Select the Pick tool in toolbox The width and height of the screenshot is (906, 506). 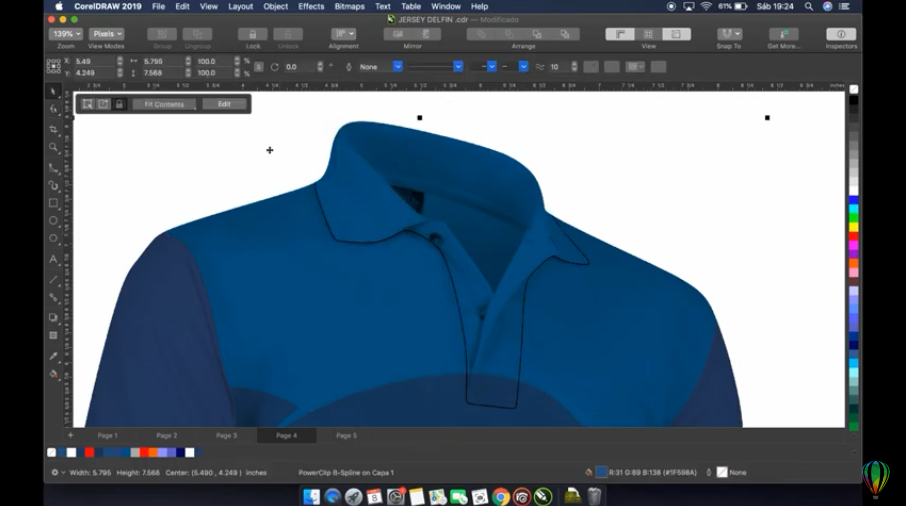(54, 91)
